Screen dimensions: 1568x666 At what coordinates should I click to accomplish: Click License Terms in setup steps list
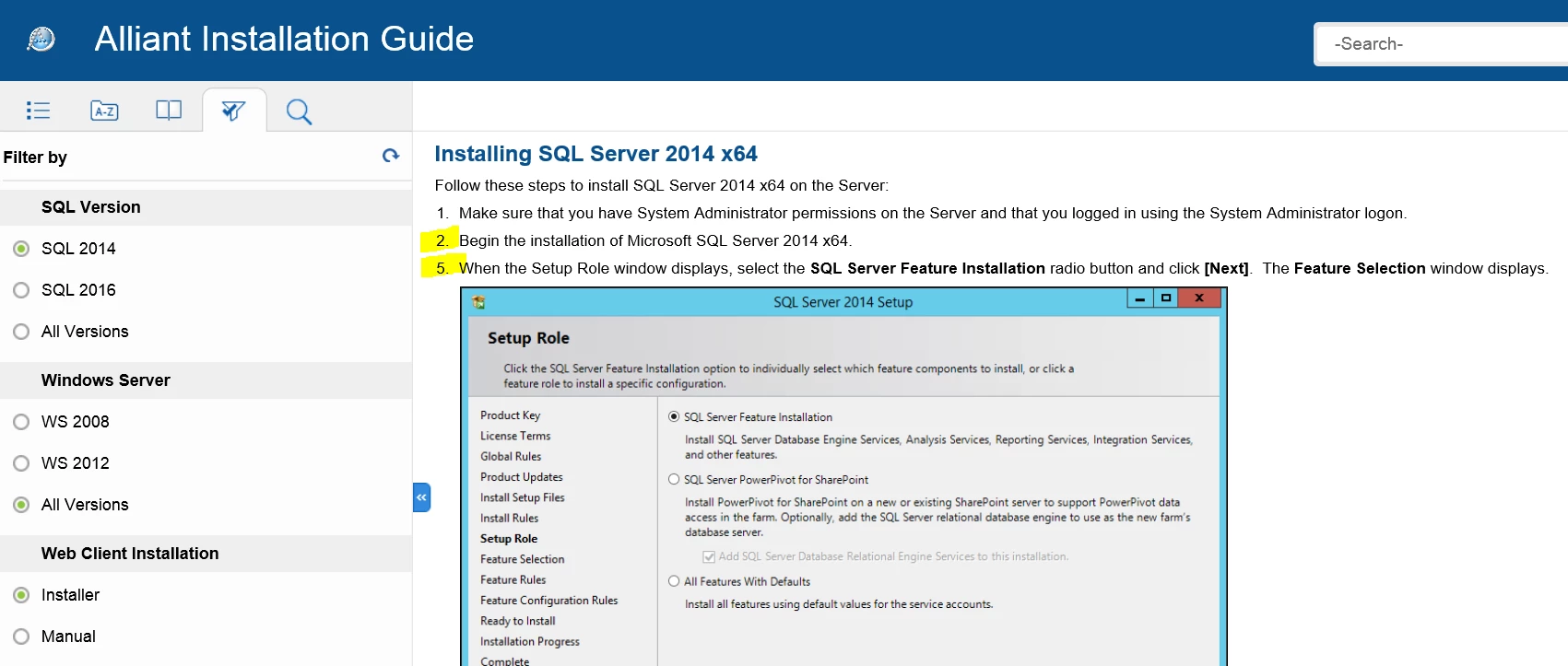(x=515, y=436)
